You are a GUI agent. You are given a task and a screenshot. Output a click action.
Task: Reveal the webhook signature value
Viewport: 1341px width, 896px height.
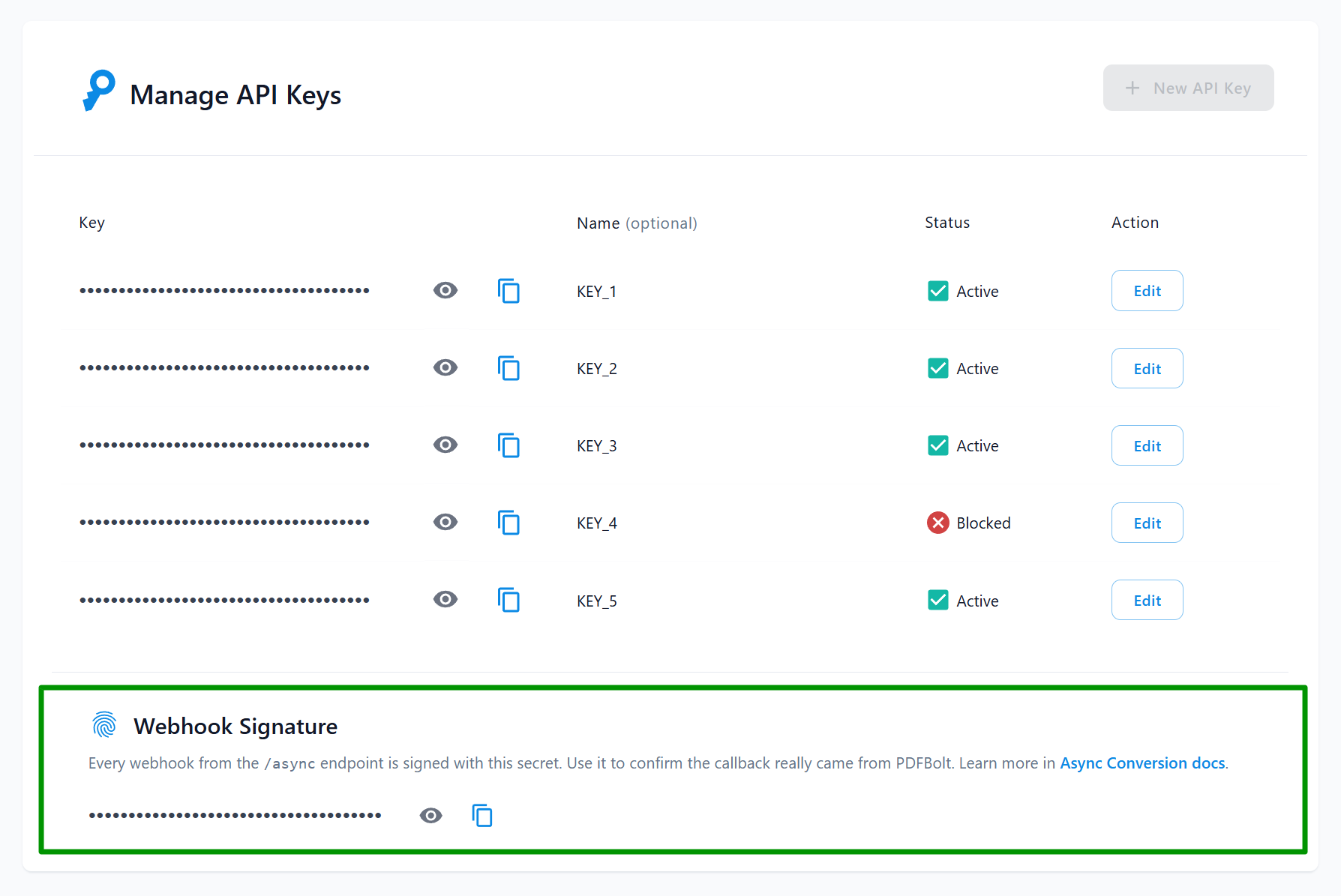coord(430,815)
